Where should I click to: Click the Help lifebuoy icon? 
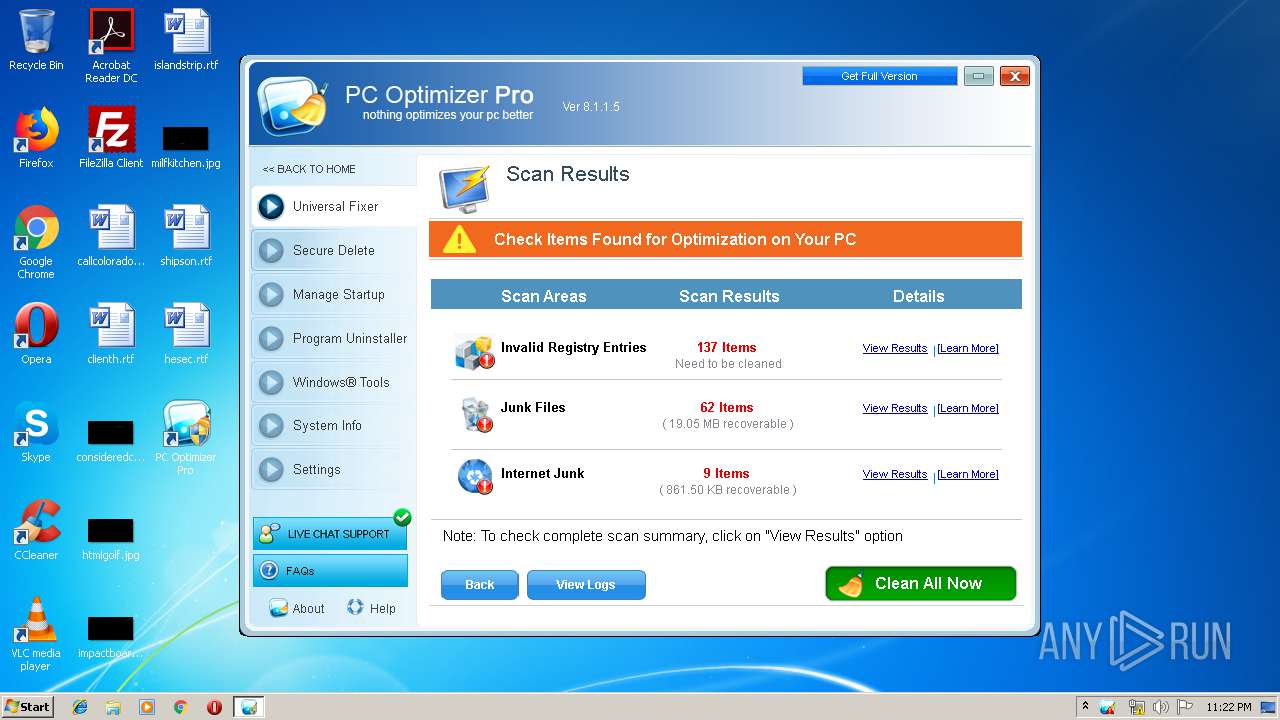pos(355,607)
